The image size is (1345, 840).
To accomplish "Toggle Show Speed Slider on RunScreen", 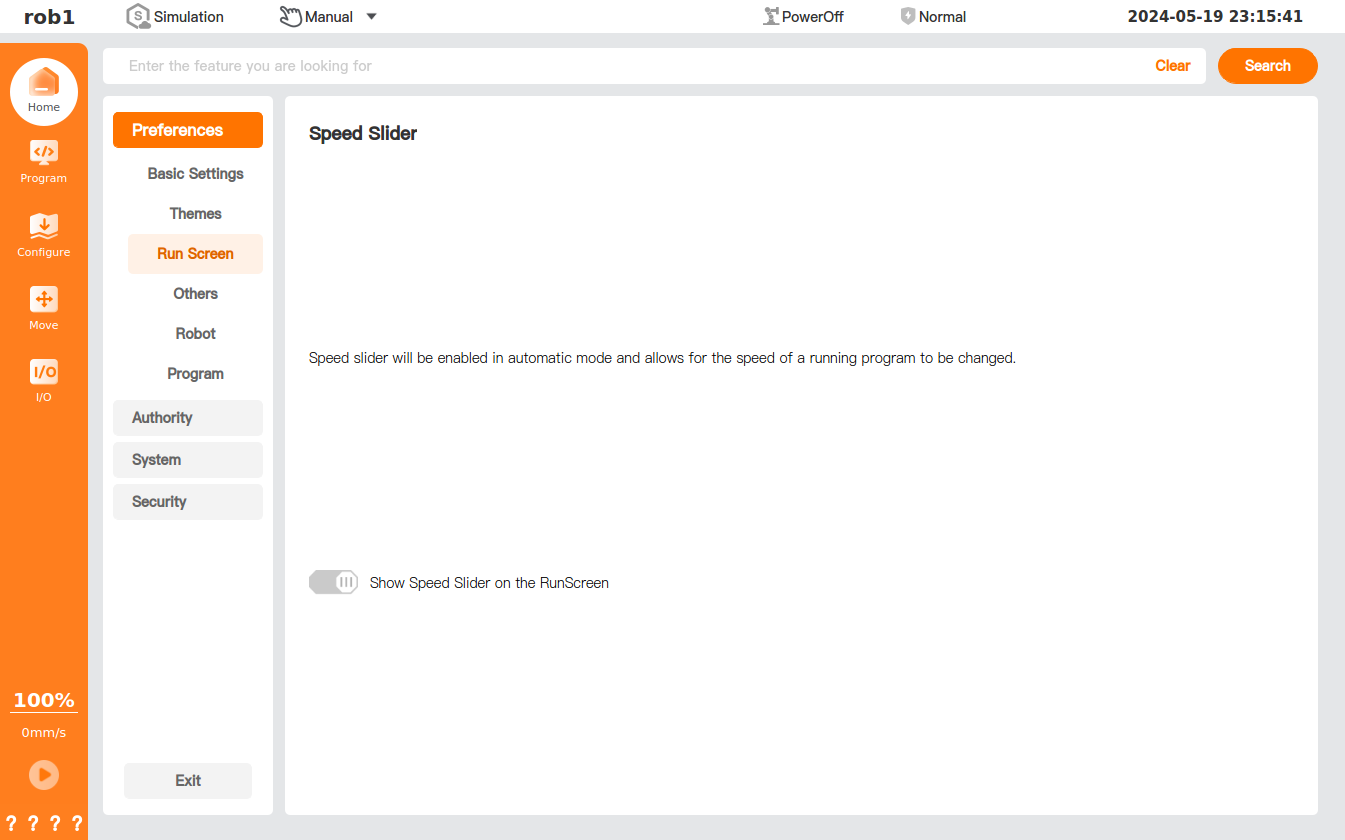I will coord(333,582).
